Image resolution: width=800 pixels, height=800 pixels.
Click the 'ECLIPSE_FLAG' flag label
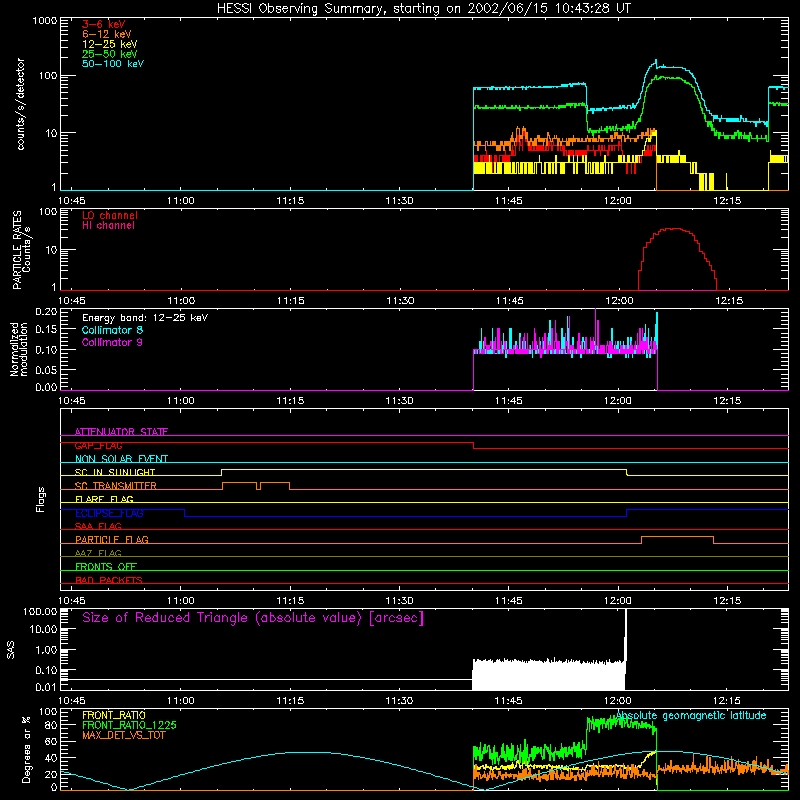tap(109, 513)
